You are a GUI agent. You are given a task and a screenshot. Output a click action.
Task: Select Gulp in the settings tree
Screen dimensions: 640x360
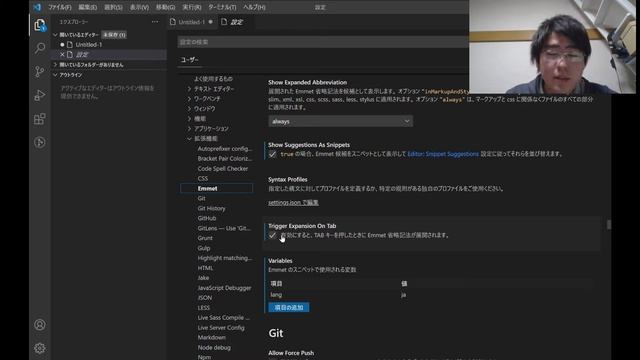(x=204, y=248)
